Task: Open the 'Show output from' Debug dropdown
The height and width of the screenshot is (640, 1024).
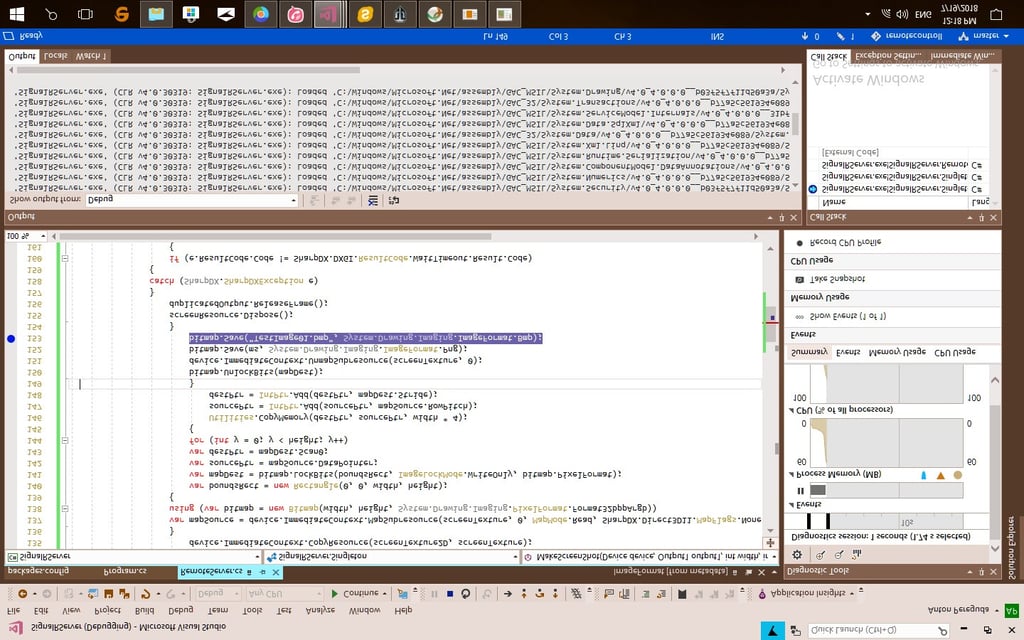Action: [191, 200]
